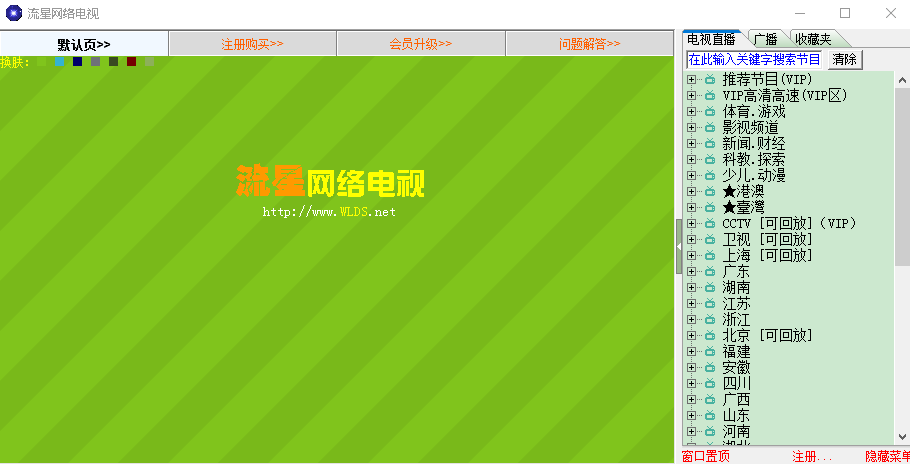Open the 注册购买>> page
910x464 pixels.
[252, 44]
